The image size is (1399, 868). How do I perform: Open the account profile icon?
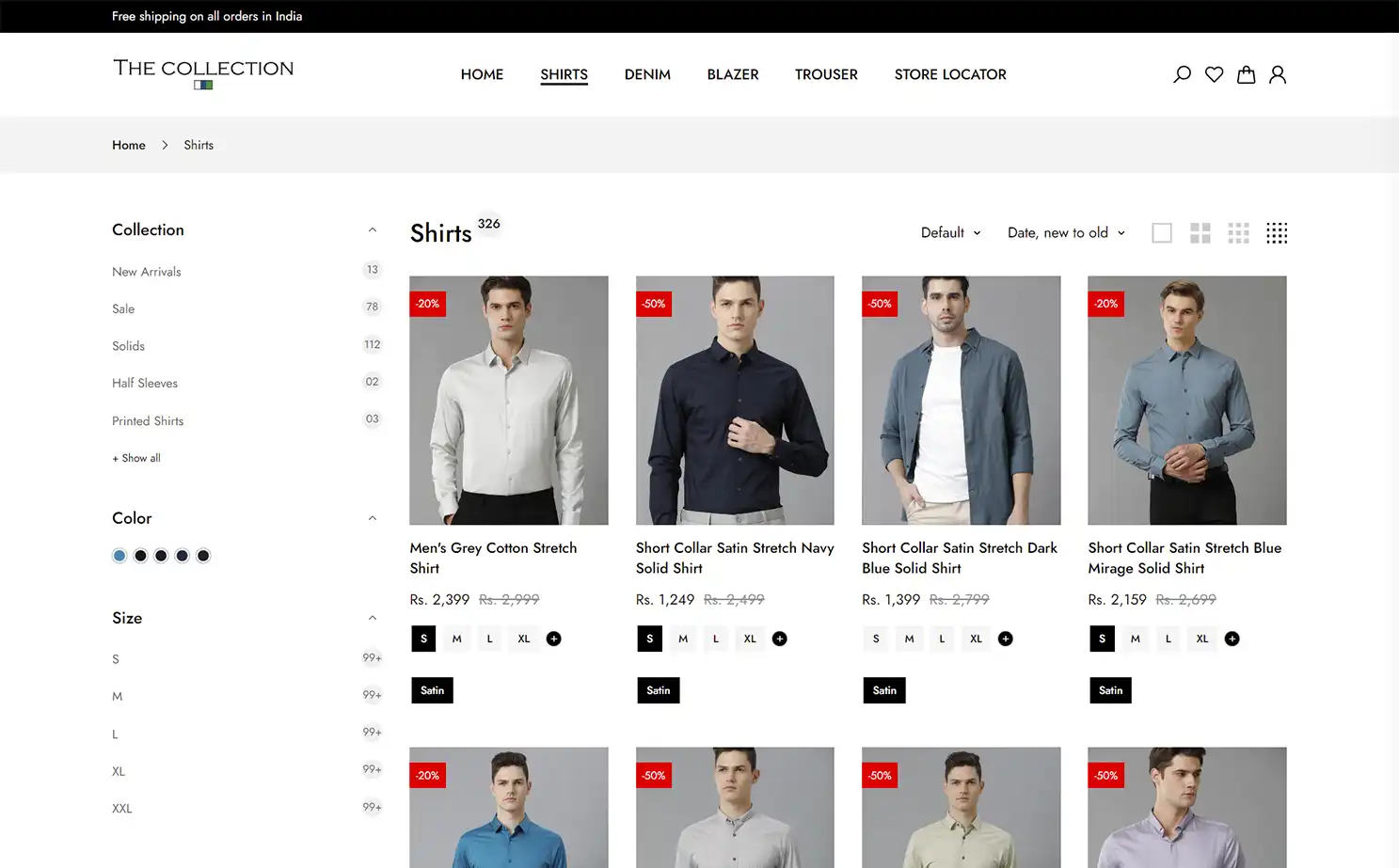click(x=1278, y=73)
